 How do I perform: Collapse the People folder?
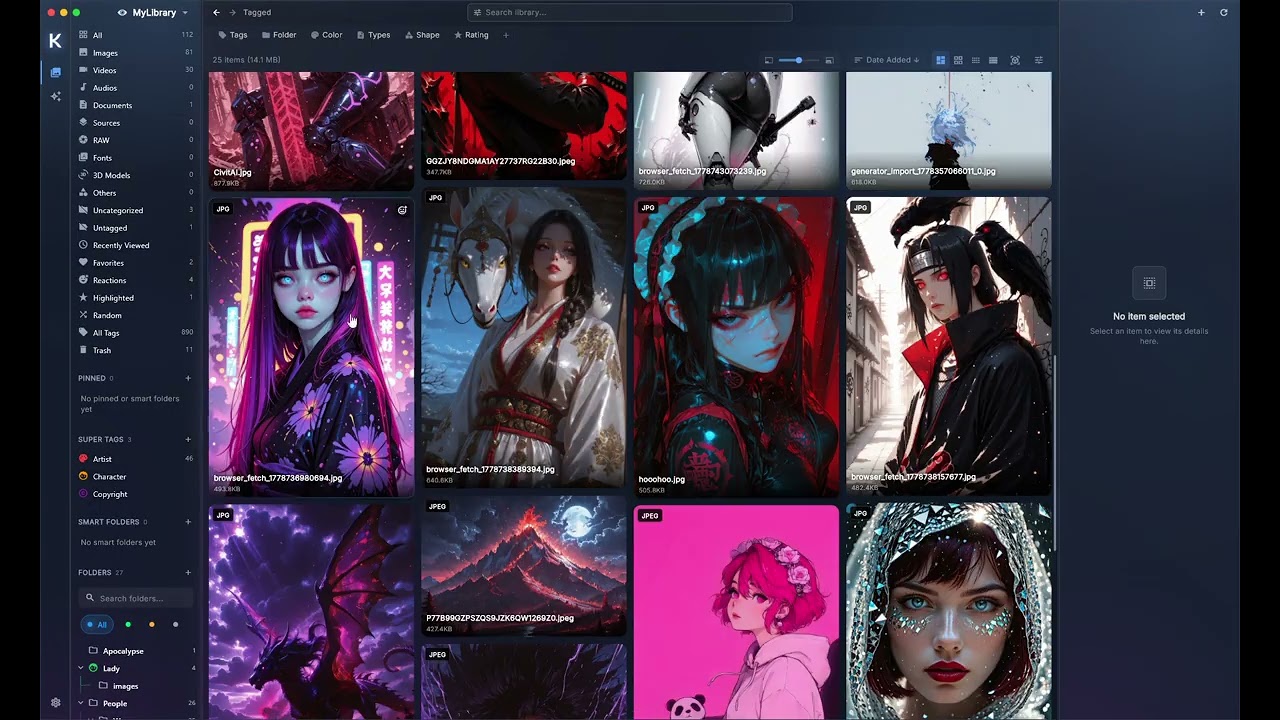click(x=81, y=703)
